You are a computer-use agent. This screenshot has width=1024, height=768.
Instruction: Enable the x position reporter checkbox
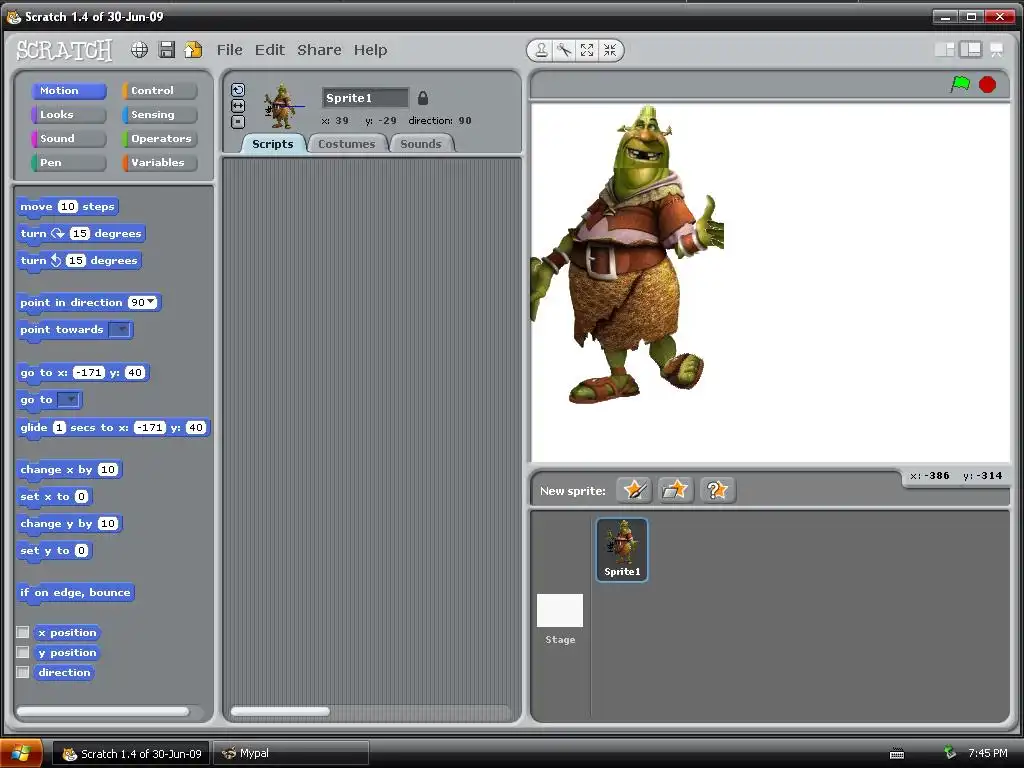[23, 632]
